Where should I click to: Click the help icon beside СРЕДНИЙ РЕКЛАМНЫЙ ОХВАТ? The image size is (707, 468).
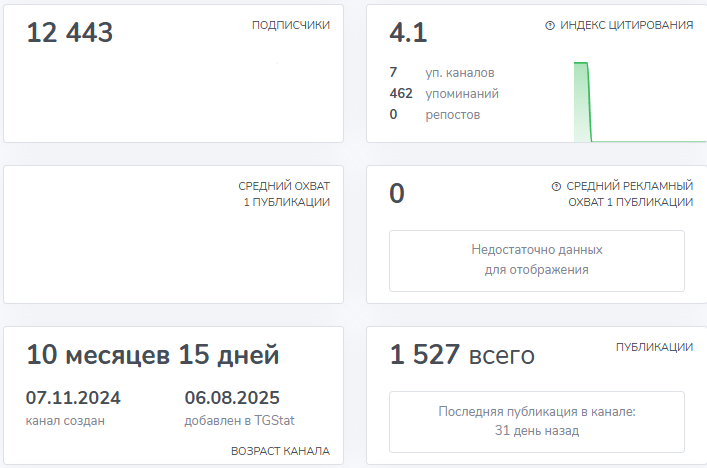point(556,186)
